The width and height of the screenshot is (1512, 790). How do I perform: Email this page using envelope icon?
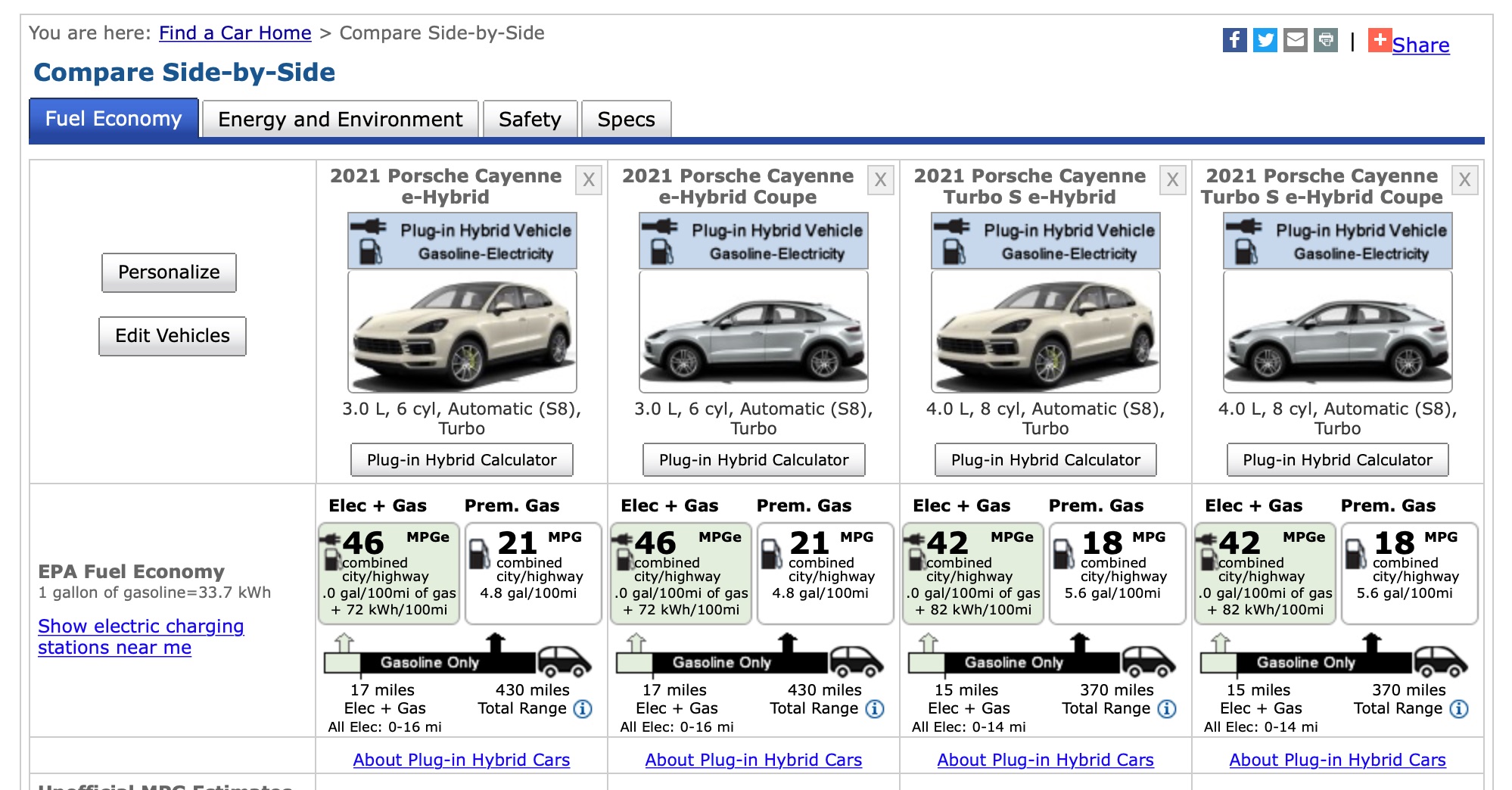[1296, 40]
